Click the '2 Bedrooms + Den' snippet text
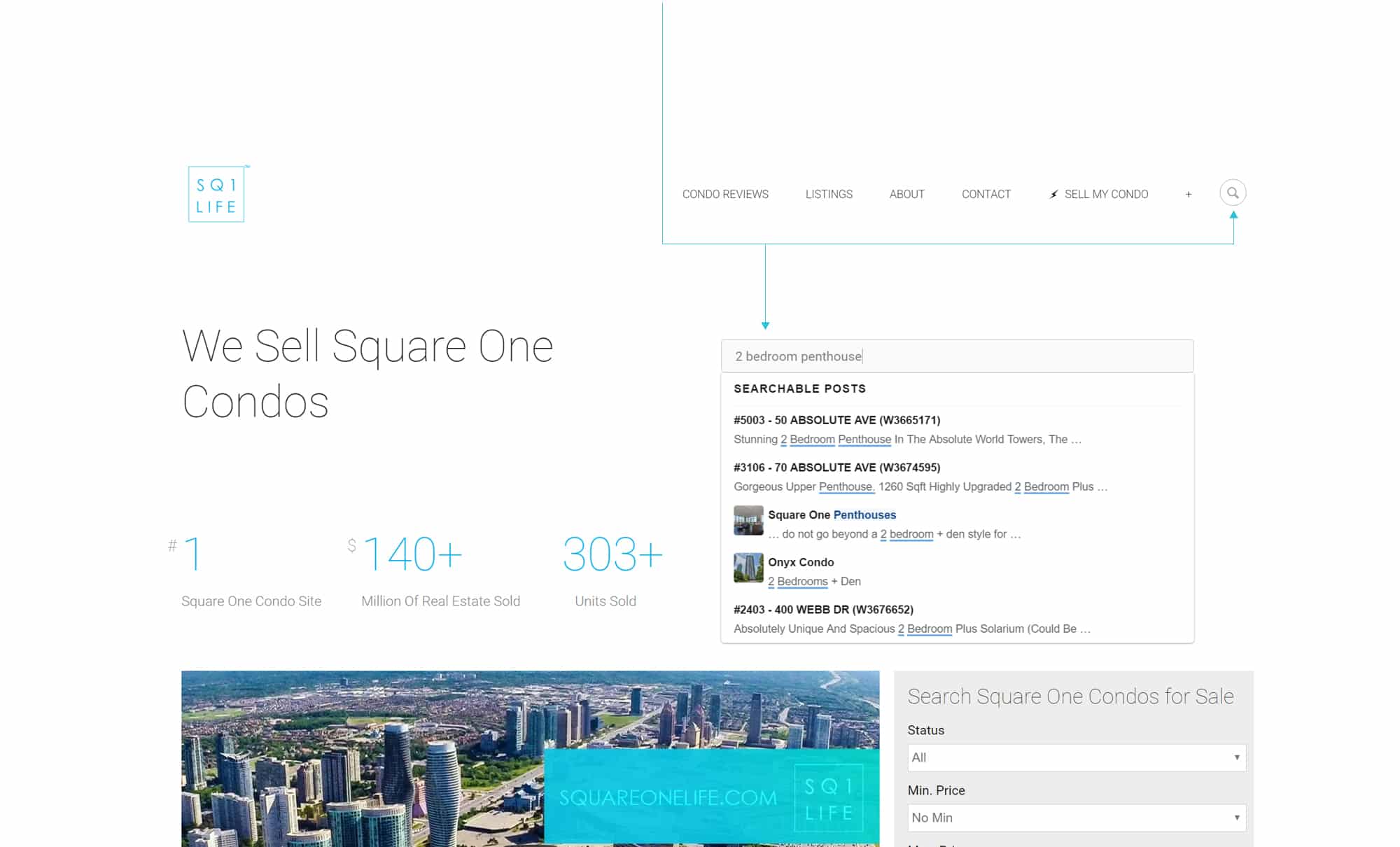 pyautogui.click(x=814, y=582)
